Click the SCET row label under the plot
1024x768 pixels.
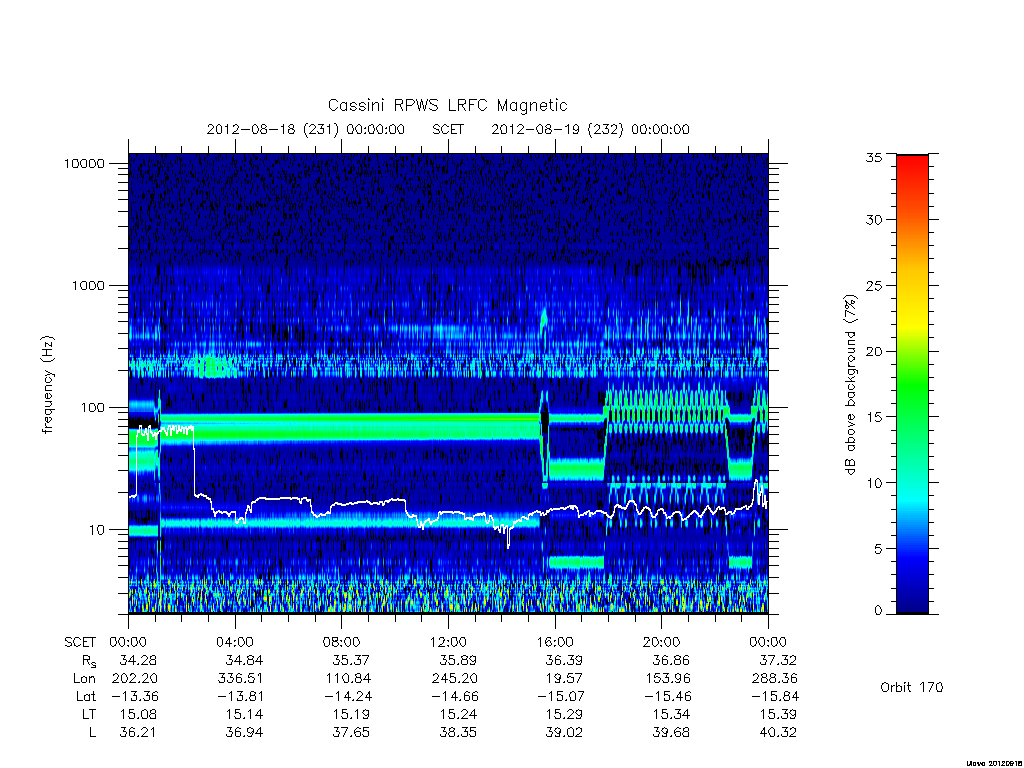point(80,643)
